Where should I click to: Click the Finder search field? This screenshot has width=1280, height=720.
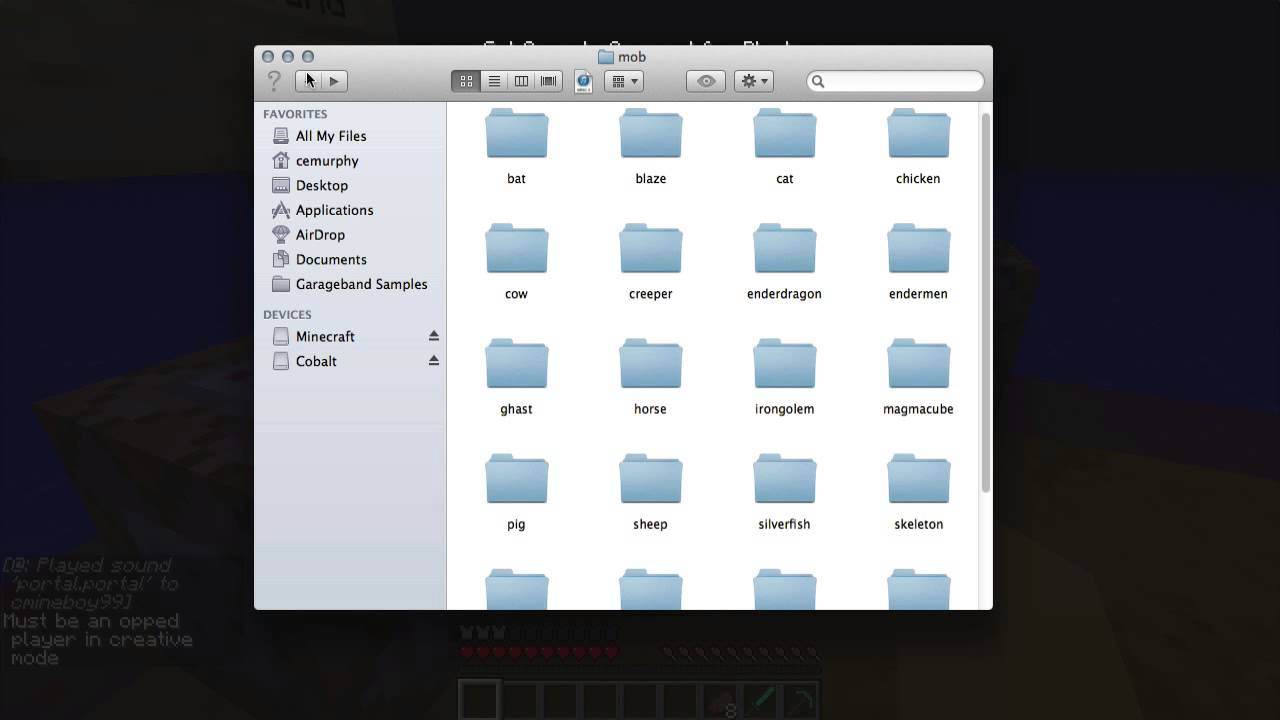tap(895, 81)
